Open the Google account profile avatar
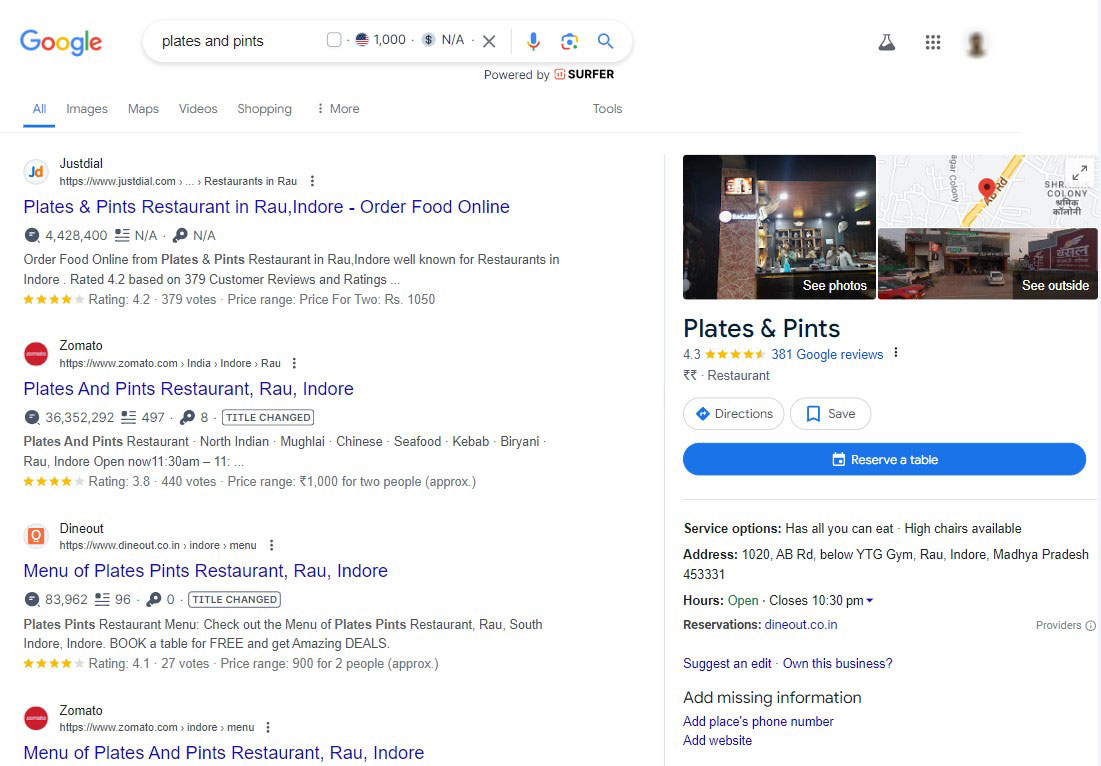This screenshot has height=766, width=1101. pos(977,44)
